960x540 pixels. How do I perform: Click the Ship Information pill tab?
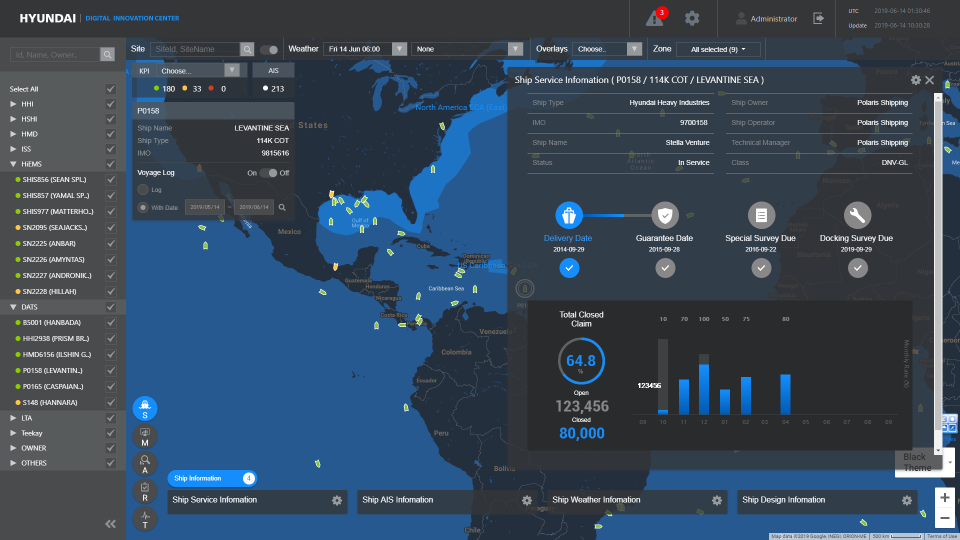tap(212, 478)
